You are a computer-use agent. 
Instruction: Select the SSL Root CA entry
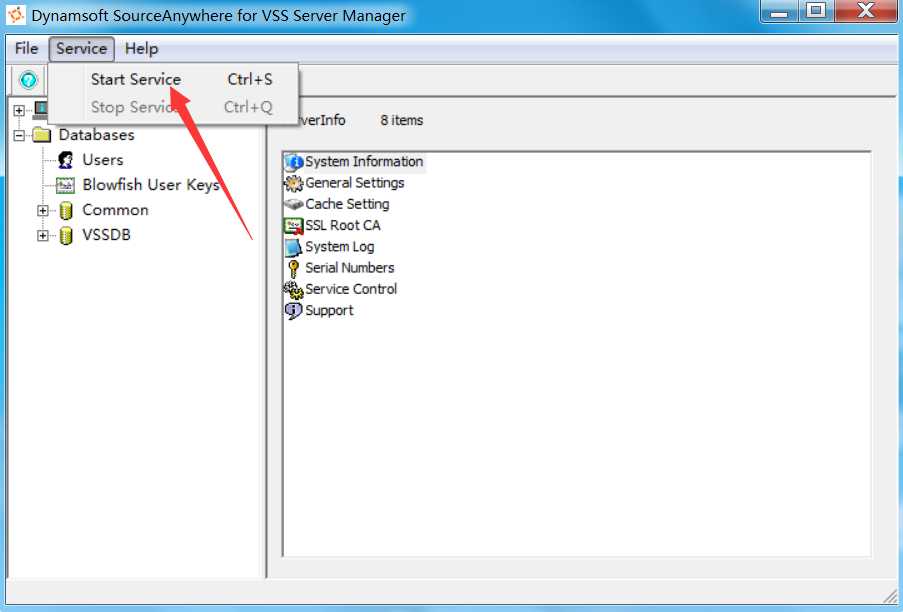[x=343, y=226]
